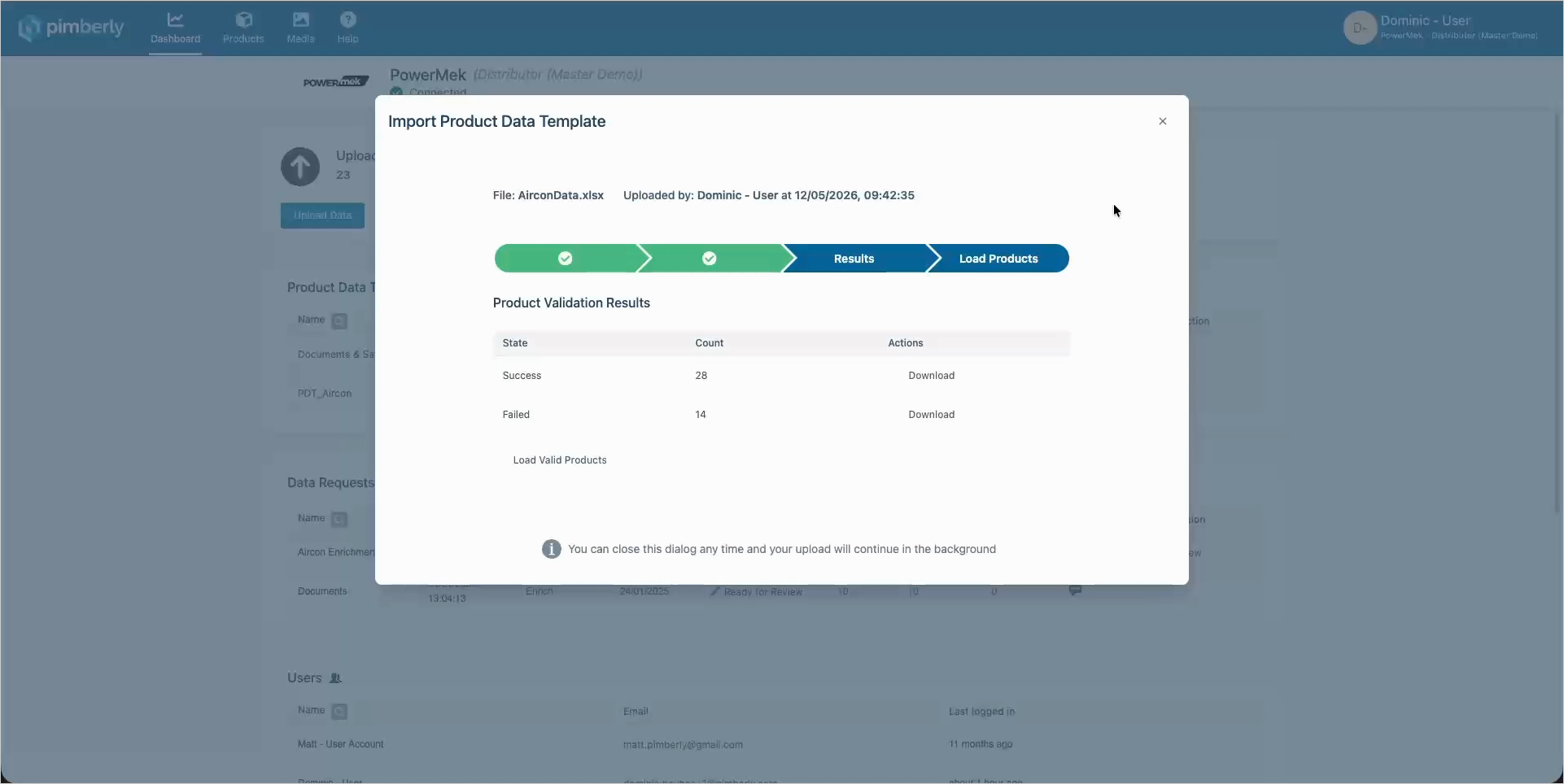This screenshot has width=1564, height=784.
Task: Click the Upload Data button
Action: [322, 216]
